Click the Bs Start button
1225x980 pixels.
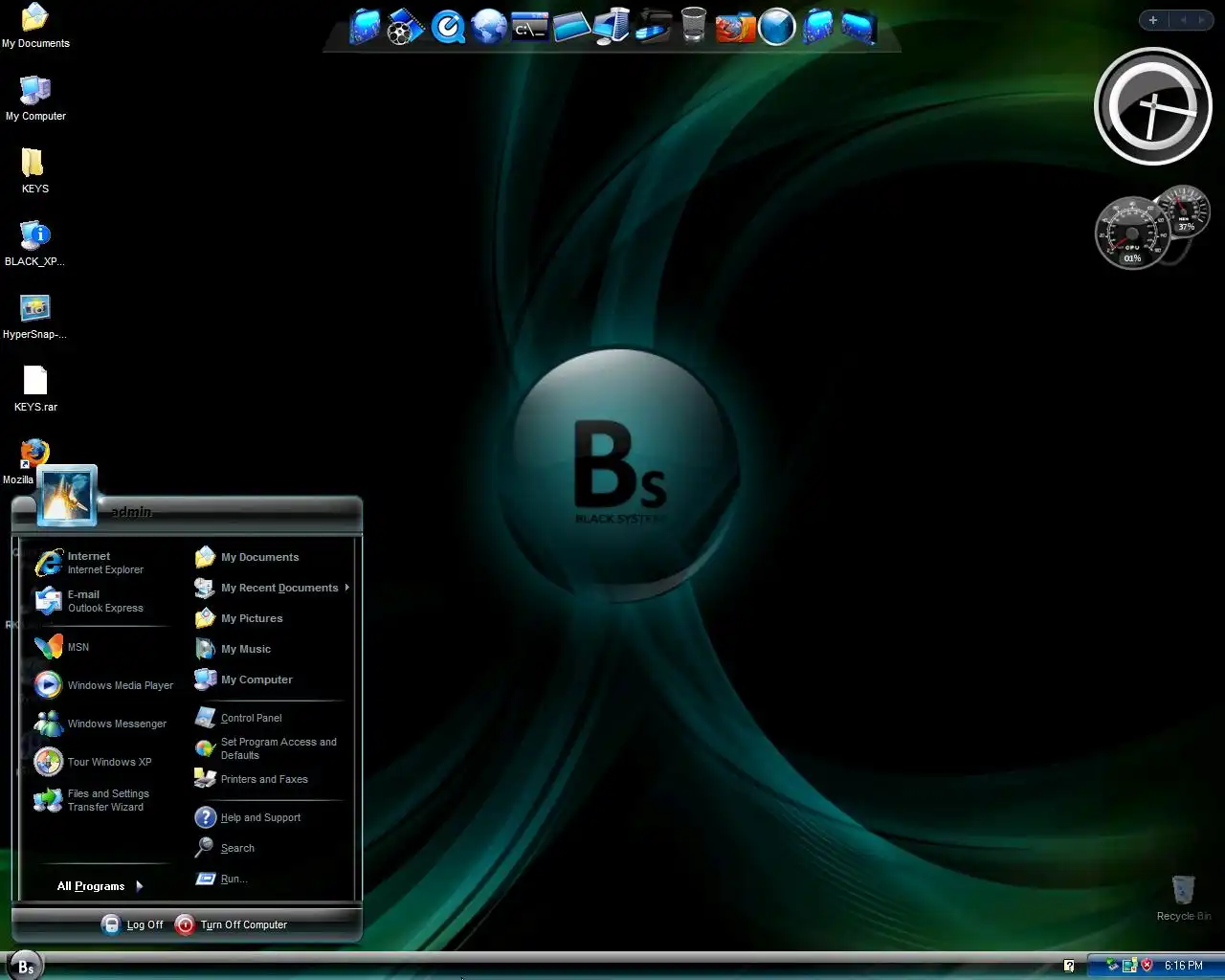click(x=26, y=967)
